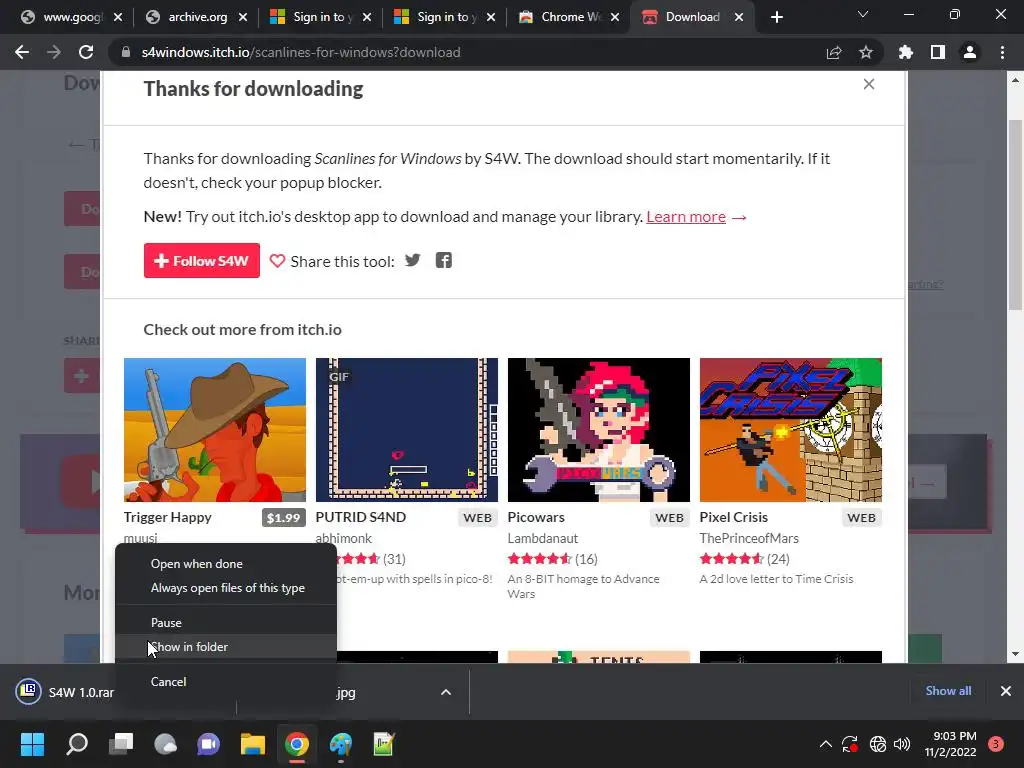The width and height of the screenshot is (1024, 768).
Task: Open the Chat app on taskbar
Action: click(x=209, y=744)
